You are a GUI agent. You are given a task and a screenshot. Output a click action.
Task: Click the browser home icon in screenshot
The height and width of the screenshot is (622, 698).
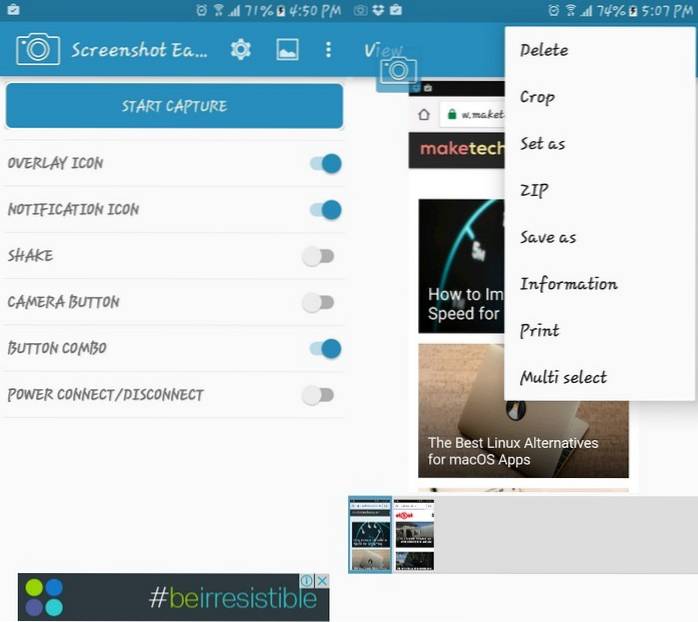tap(424, 114)
